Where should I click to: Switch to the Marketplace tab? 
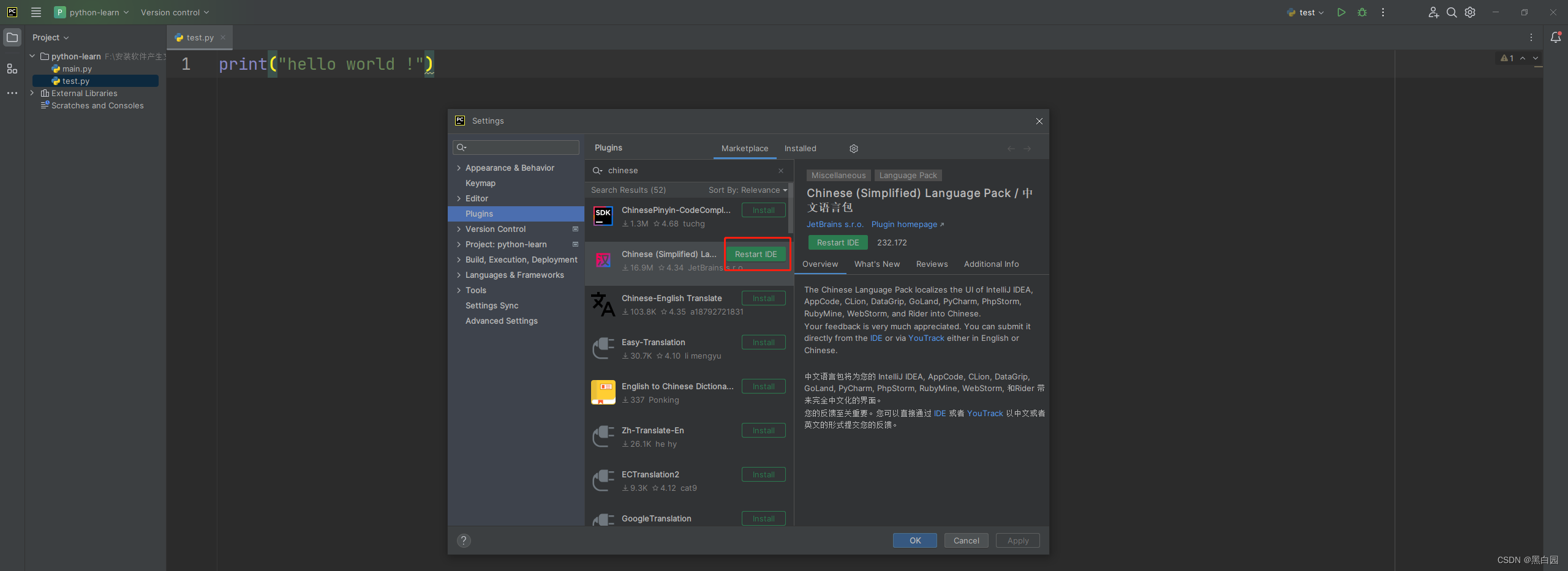(x=745, y=149)
